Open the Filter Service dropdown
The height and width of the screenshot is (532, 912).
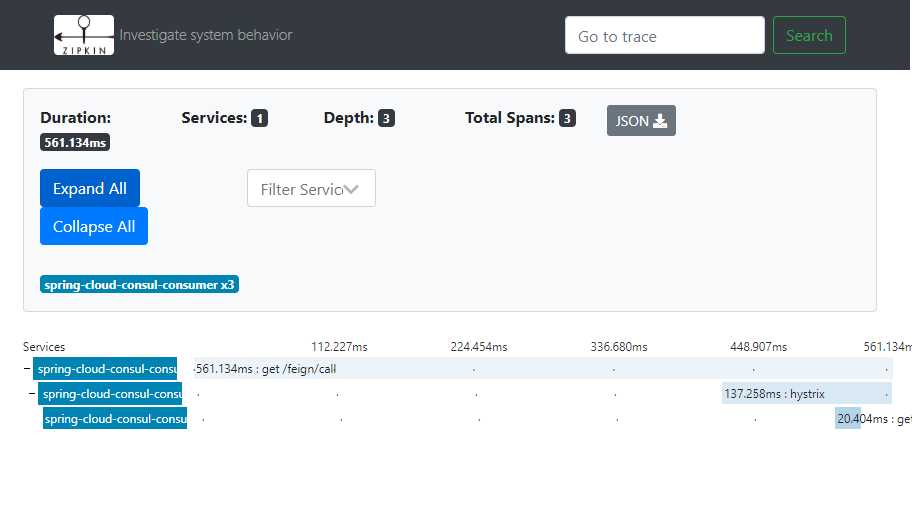tap(311, 188)
